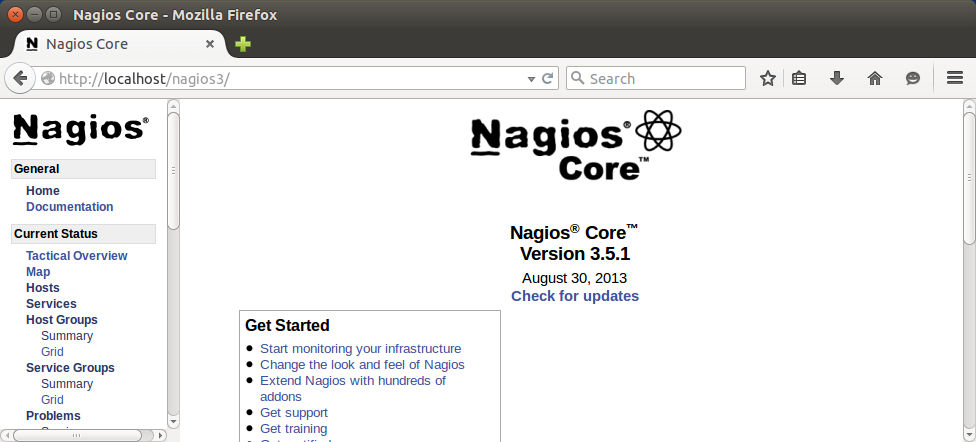Viewport: 976px width, 442px height.
Task: Open Service Groups in sidebar
Action: (x=70, y=368)
